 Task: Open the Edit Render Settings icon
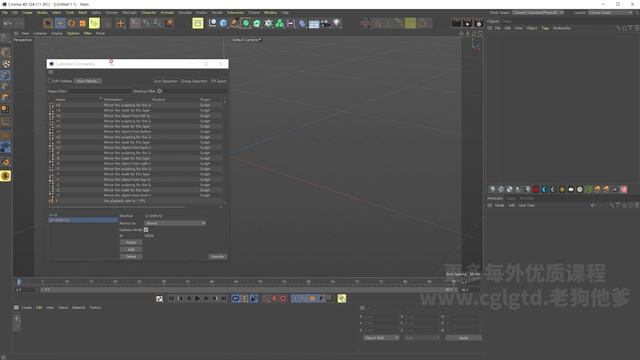click(479, 23)
